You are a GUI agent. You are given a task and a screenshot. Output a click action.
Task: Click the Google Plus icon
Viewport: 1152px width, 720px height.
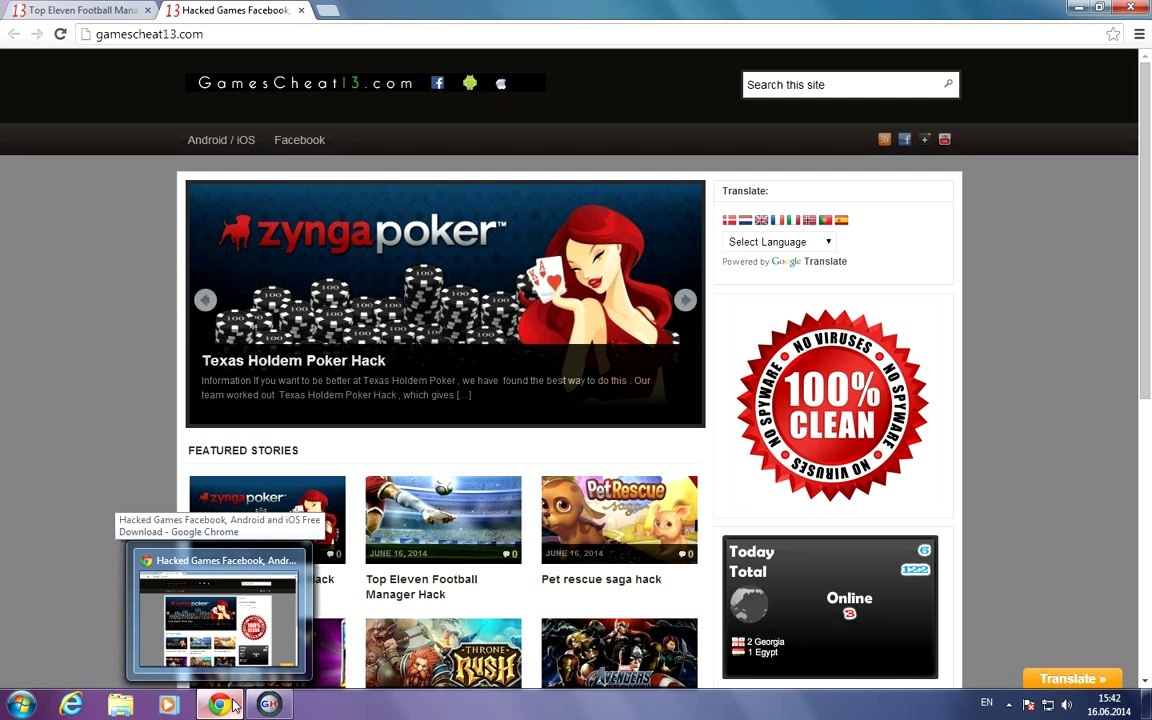click(x=924, y=140)
